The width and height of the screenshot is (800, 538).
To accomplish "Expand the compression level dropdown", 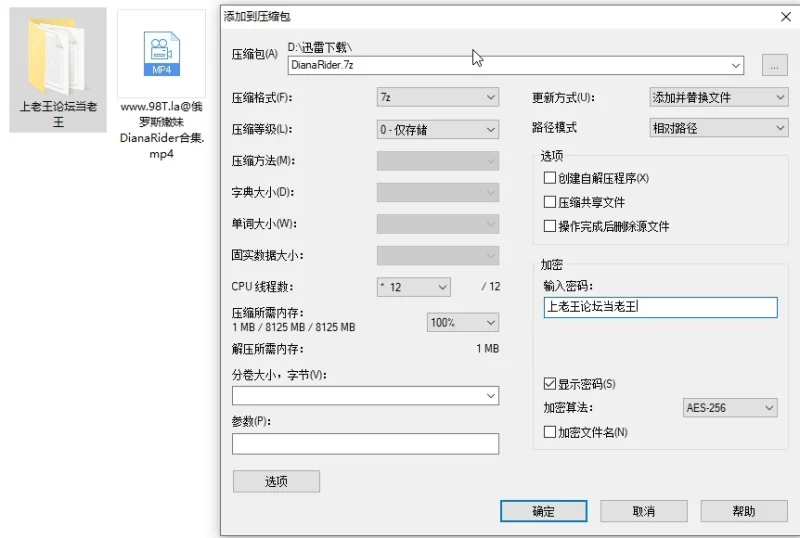I will [x=437, y=129].
